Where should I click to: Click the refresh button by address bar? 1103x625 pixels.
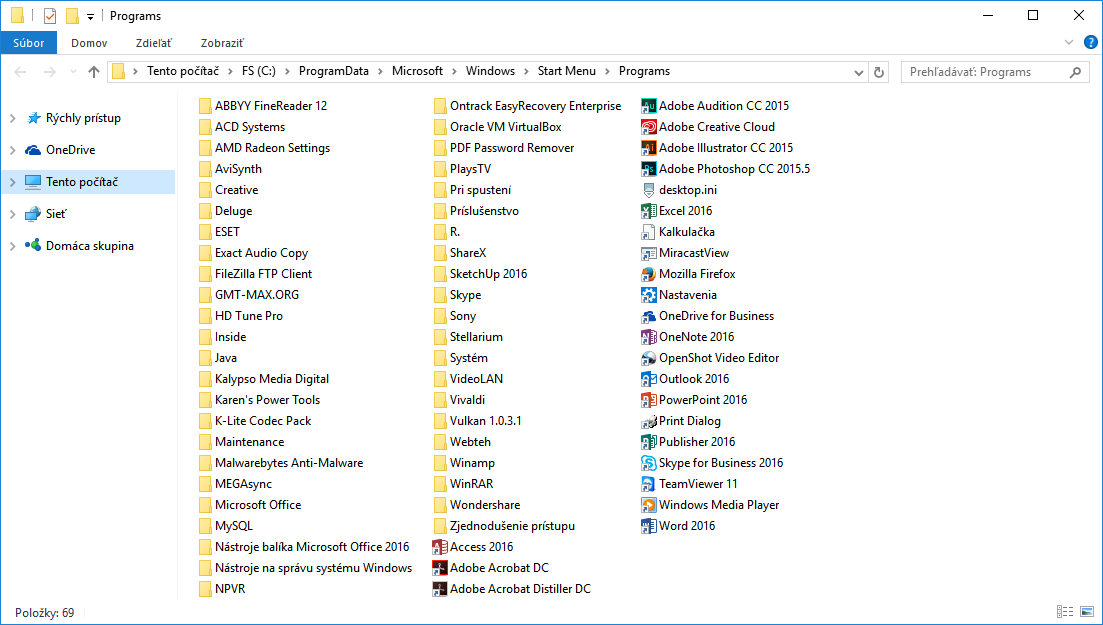tap(879, 72)
